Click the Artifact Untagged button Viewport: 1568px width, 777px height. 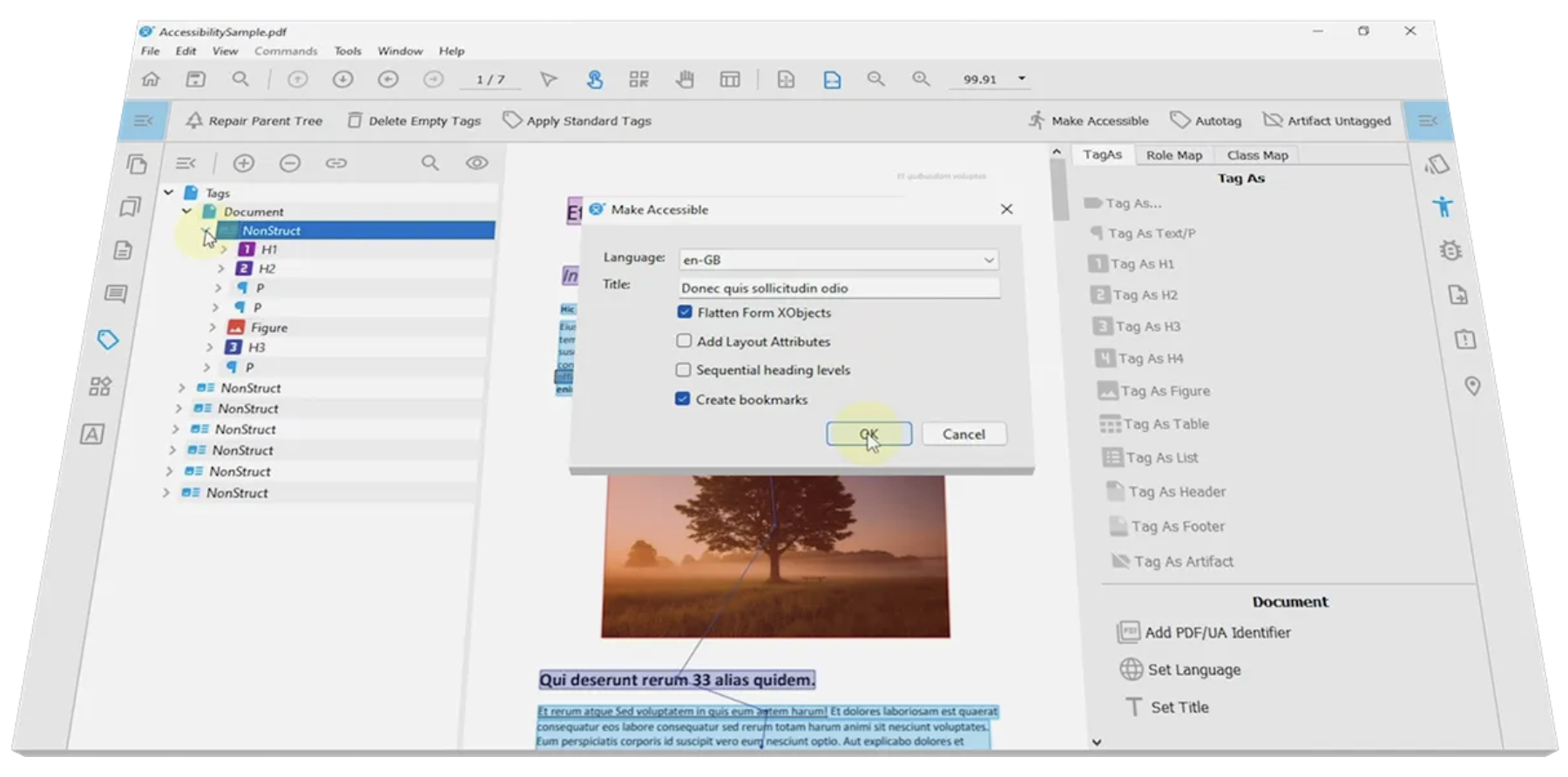point(1327,120)
